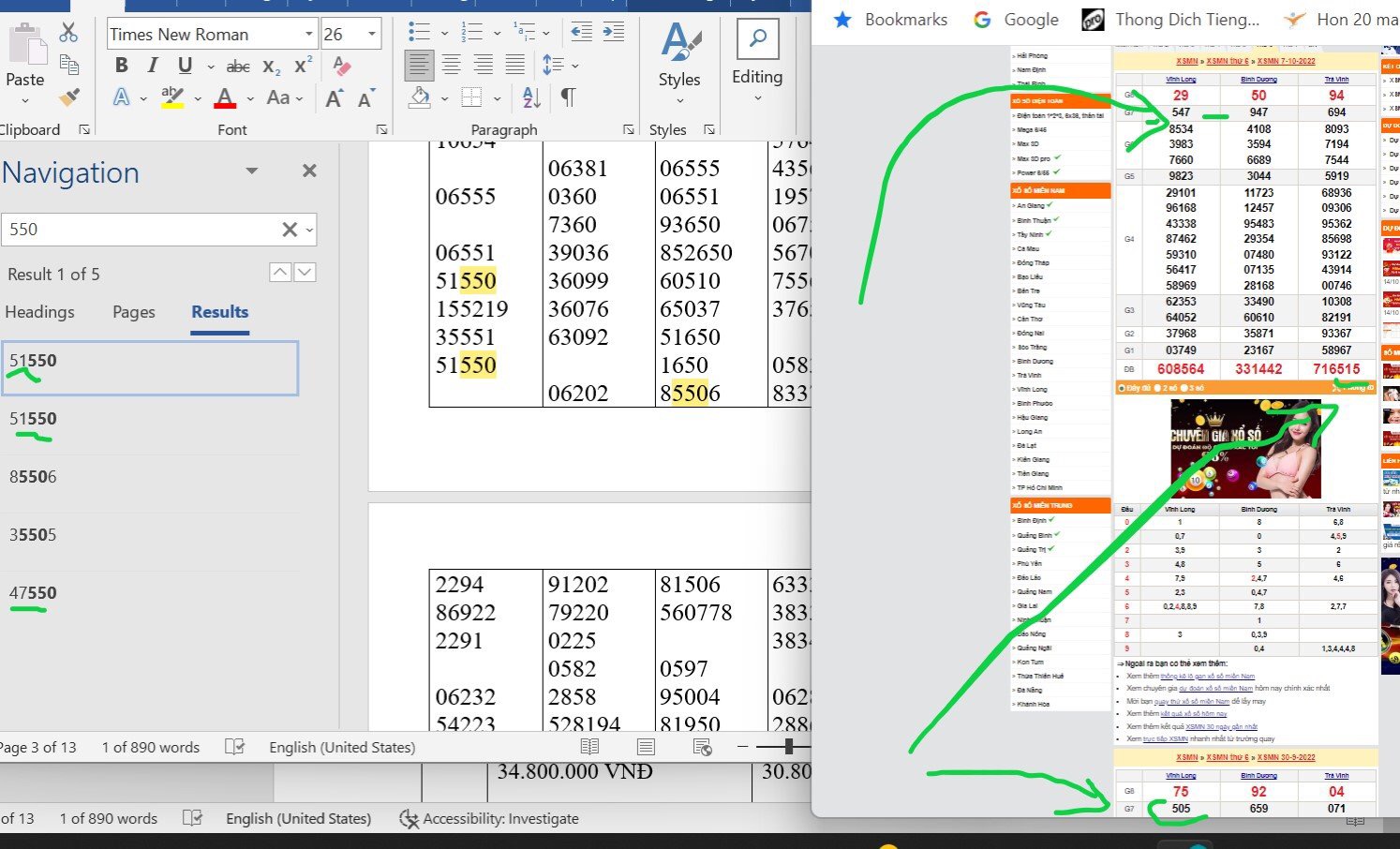
Task: Click the text highlight color button
Action: [172, 97]
